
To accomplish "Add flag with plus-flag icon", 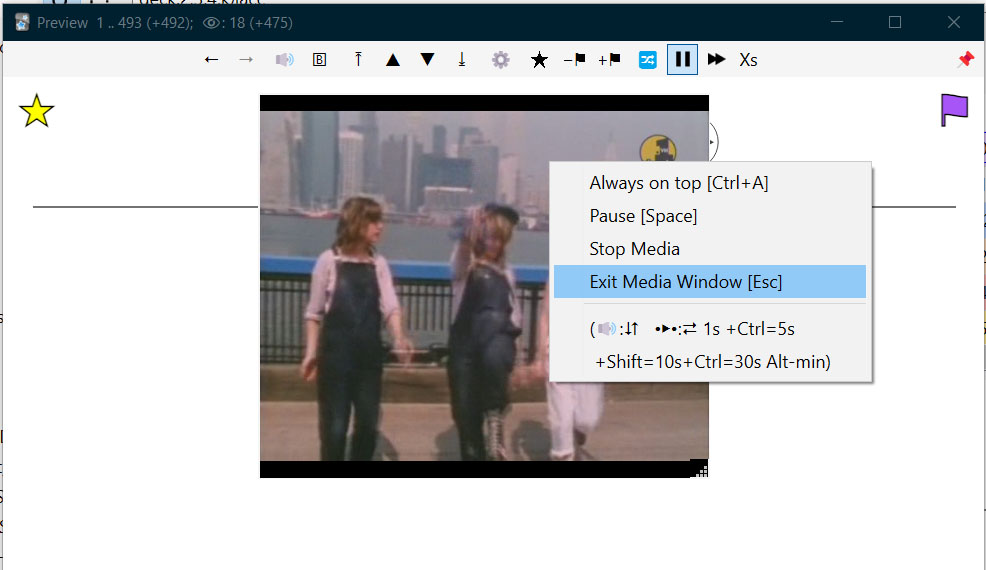I will pos(609,60).
